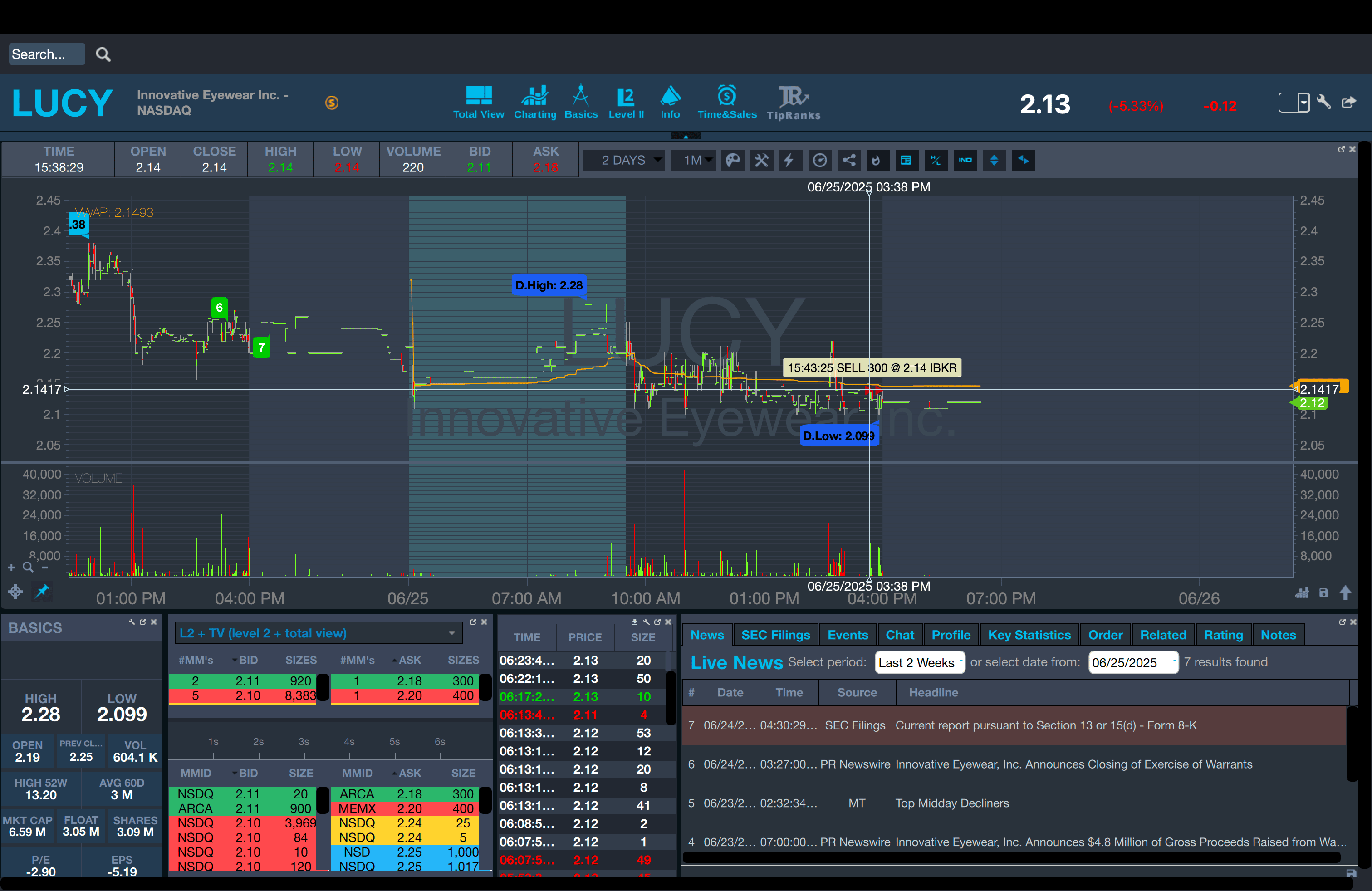Expand the 2 DAYS range dropdown
The image size is (1372, 891).
pyautogui.click(x=624, y=160)
